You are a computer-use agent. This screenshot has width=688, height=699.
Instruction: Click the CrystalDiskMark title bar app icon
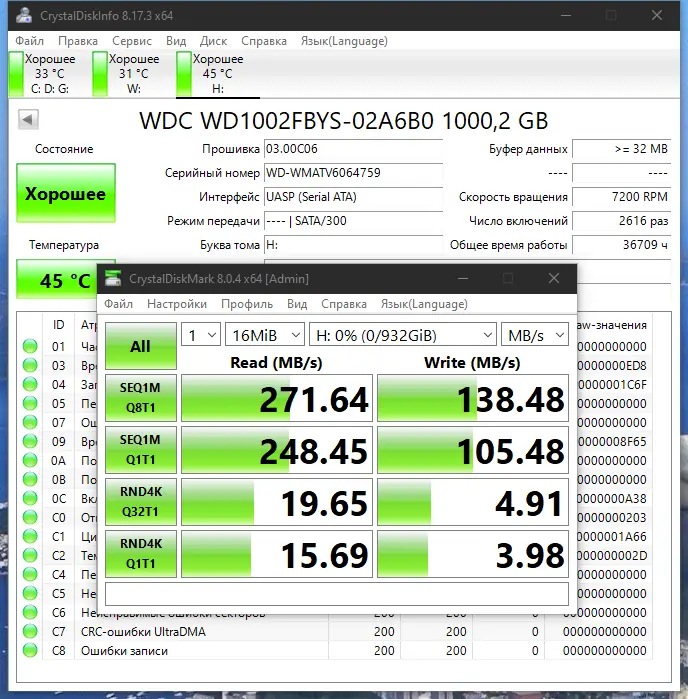pyautogui.click(x=113, y=278)
